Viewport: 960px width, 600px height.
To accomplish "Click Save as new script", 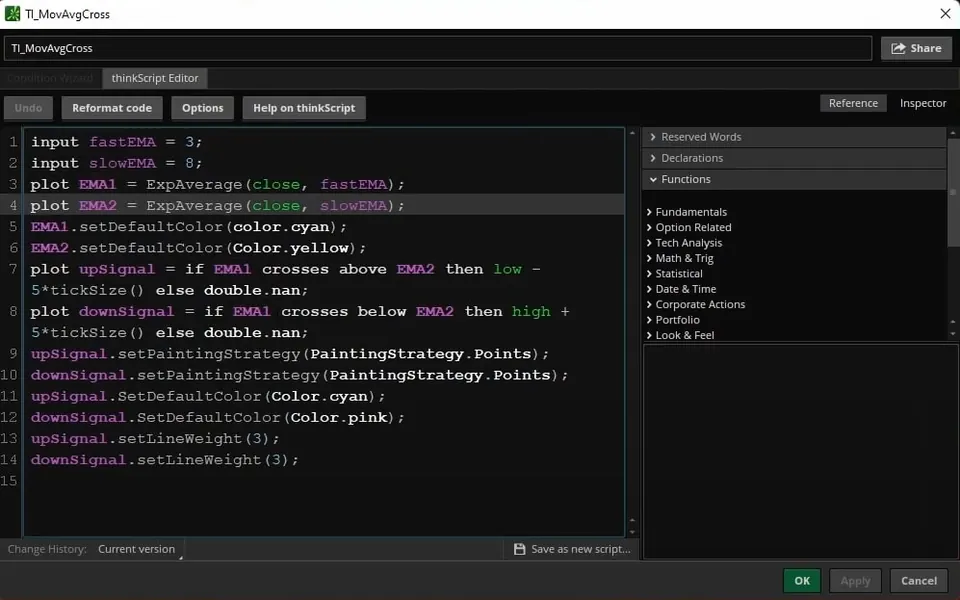I will click(572, 549).
